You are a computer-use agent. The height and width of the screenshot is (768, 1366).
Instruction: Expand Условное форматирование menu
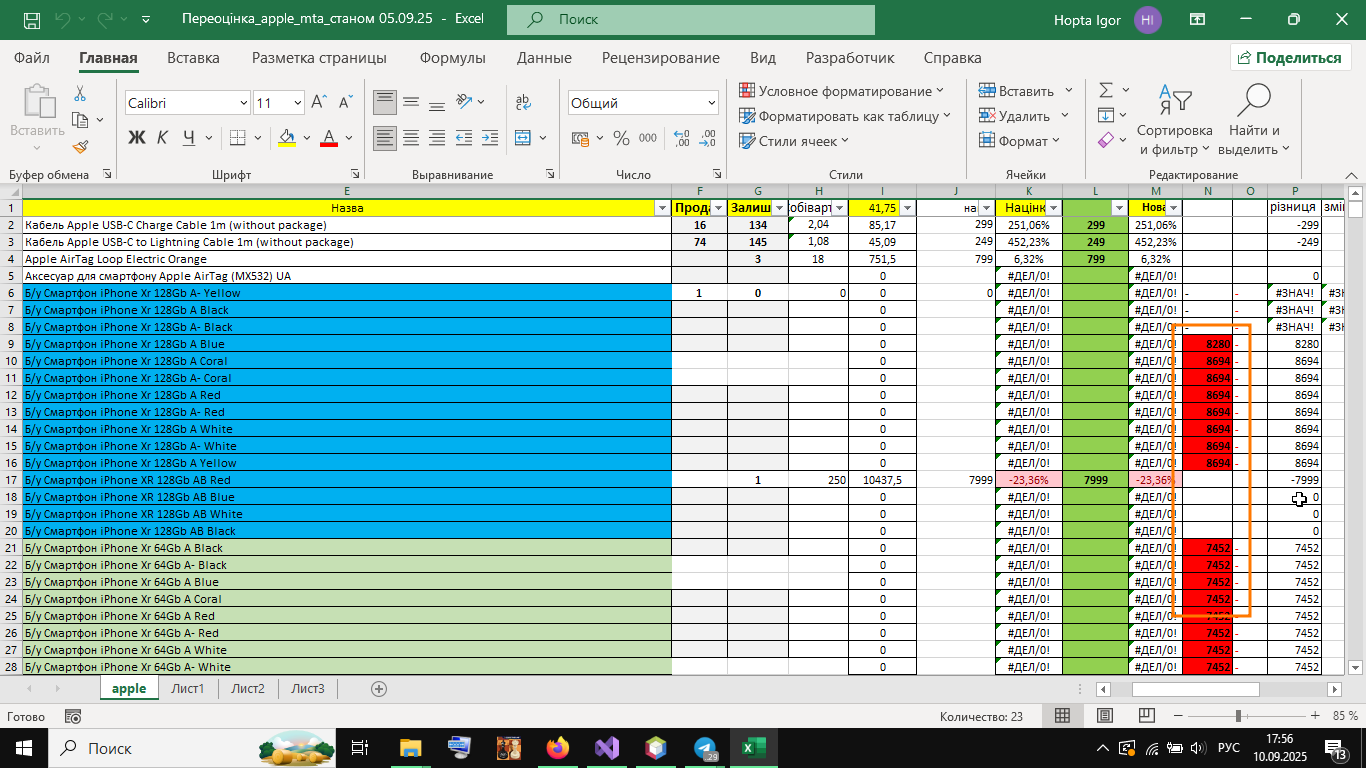(x=841, y=91)
